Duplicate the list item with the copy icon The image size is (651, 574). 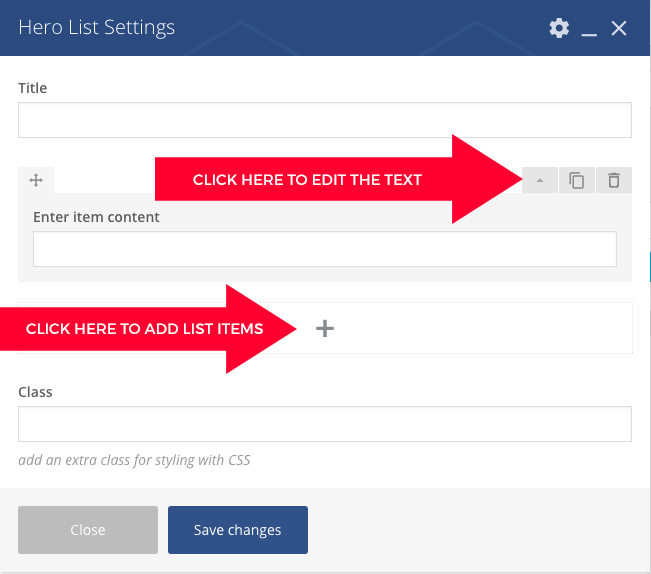[x=577, y=180]
